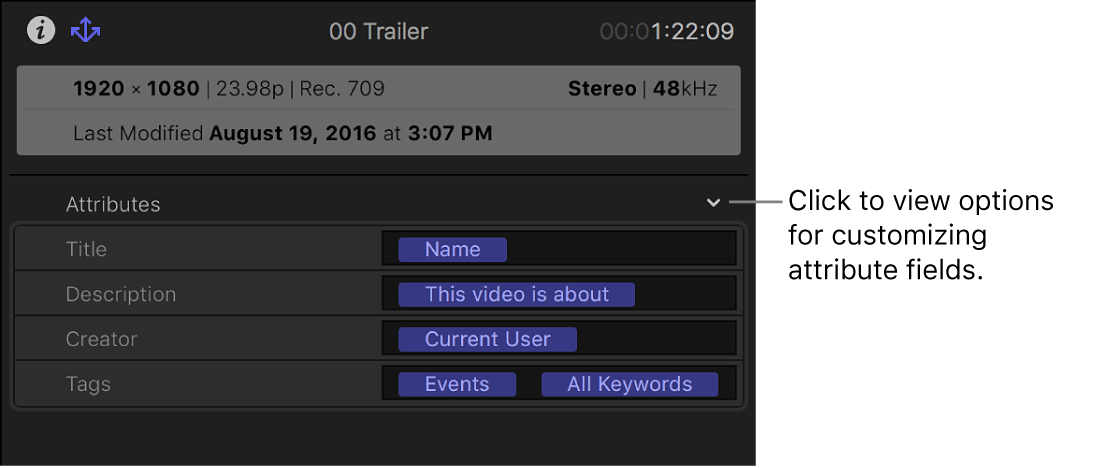Click empty space in the Title field

point(620,249)
